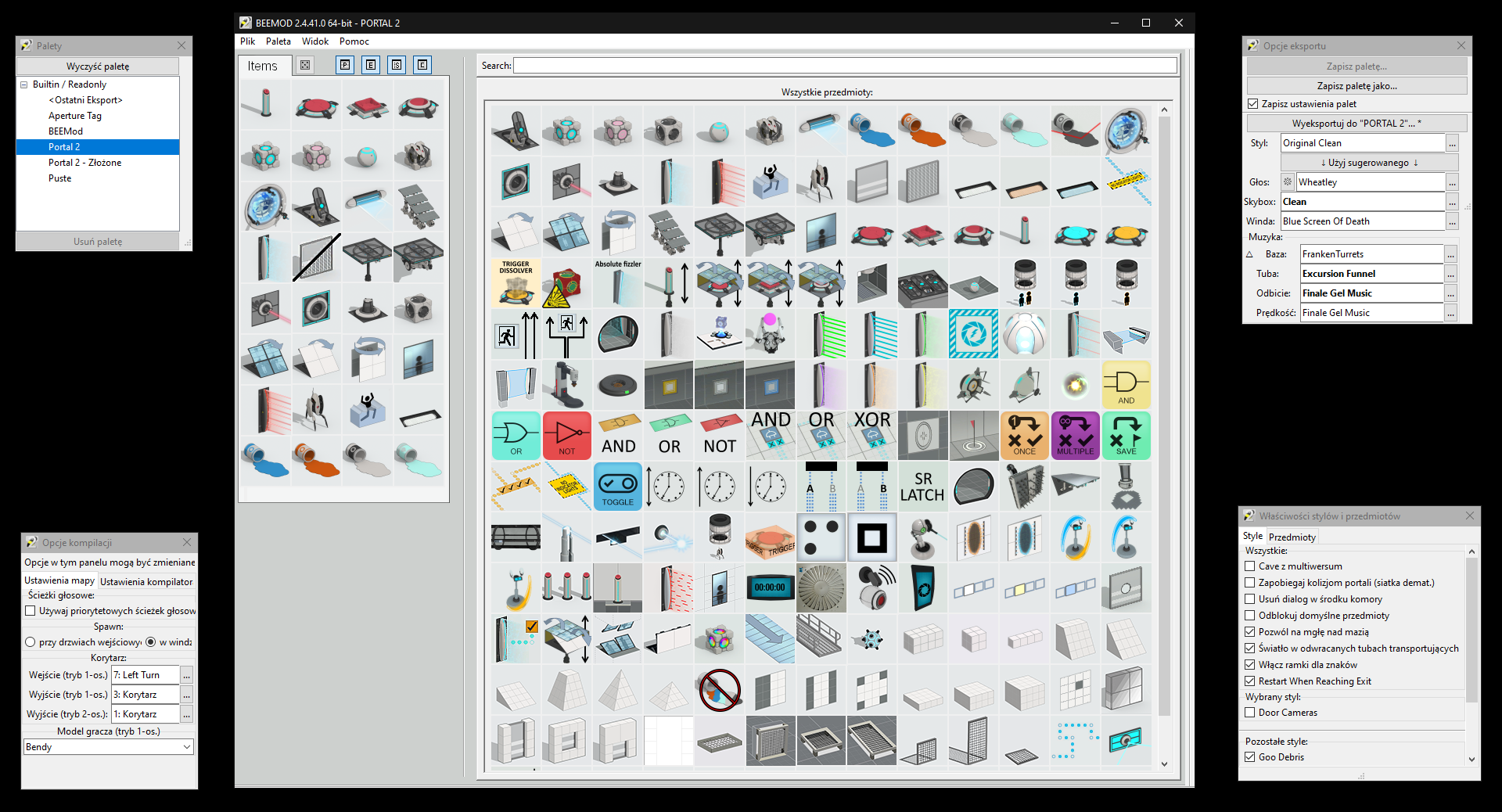Open the Styl selector ellipsis button
The image size is (1502, 812).
[1452, 143]
